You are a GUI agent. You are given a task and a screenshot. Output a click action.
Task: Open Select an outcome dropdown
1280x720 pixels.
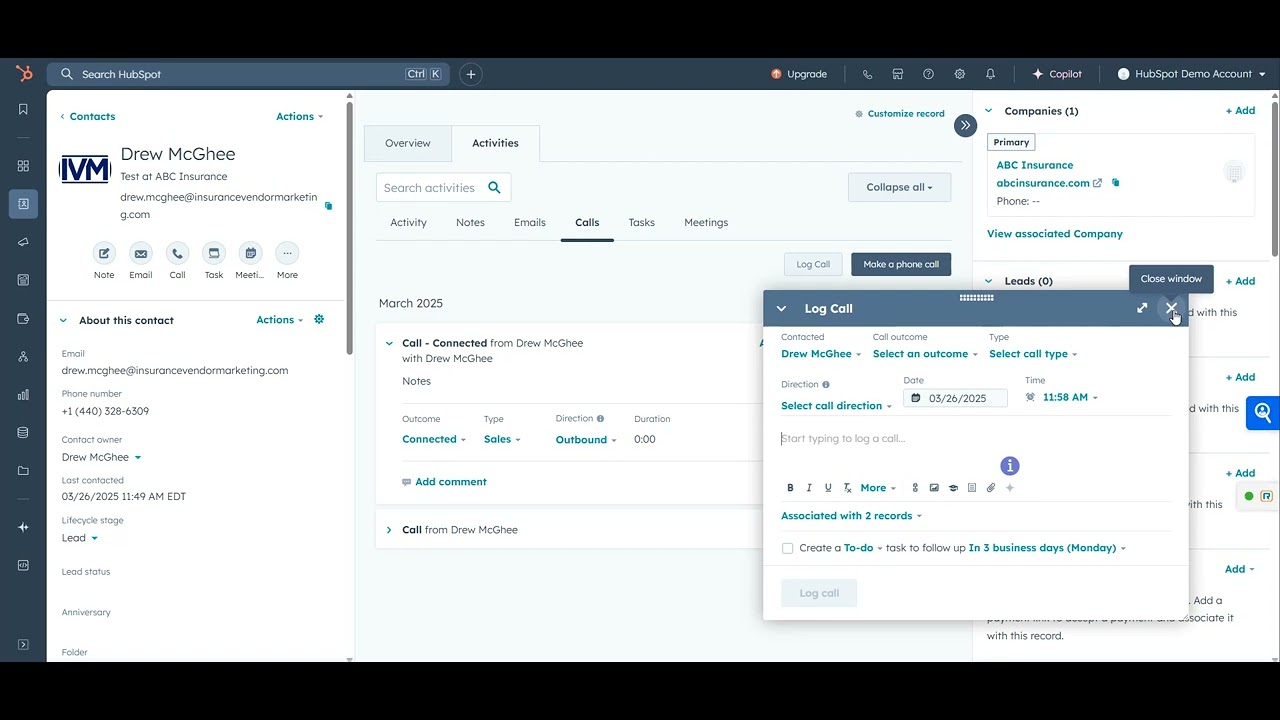pos(926,354)
